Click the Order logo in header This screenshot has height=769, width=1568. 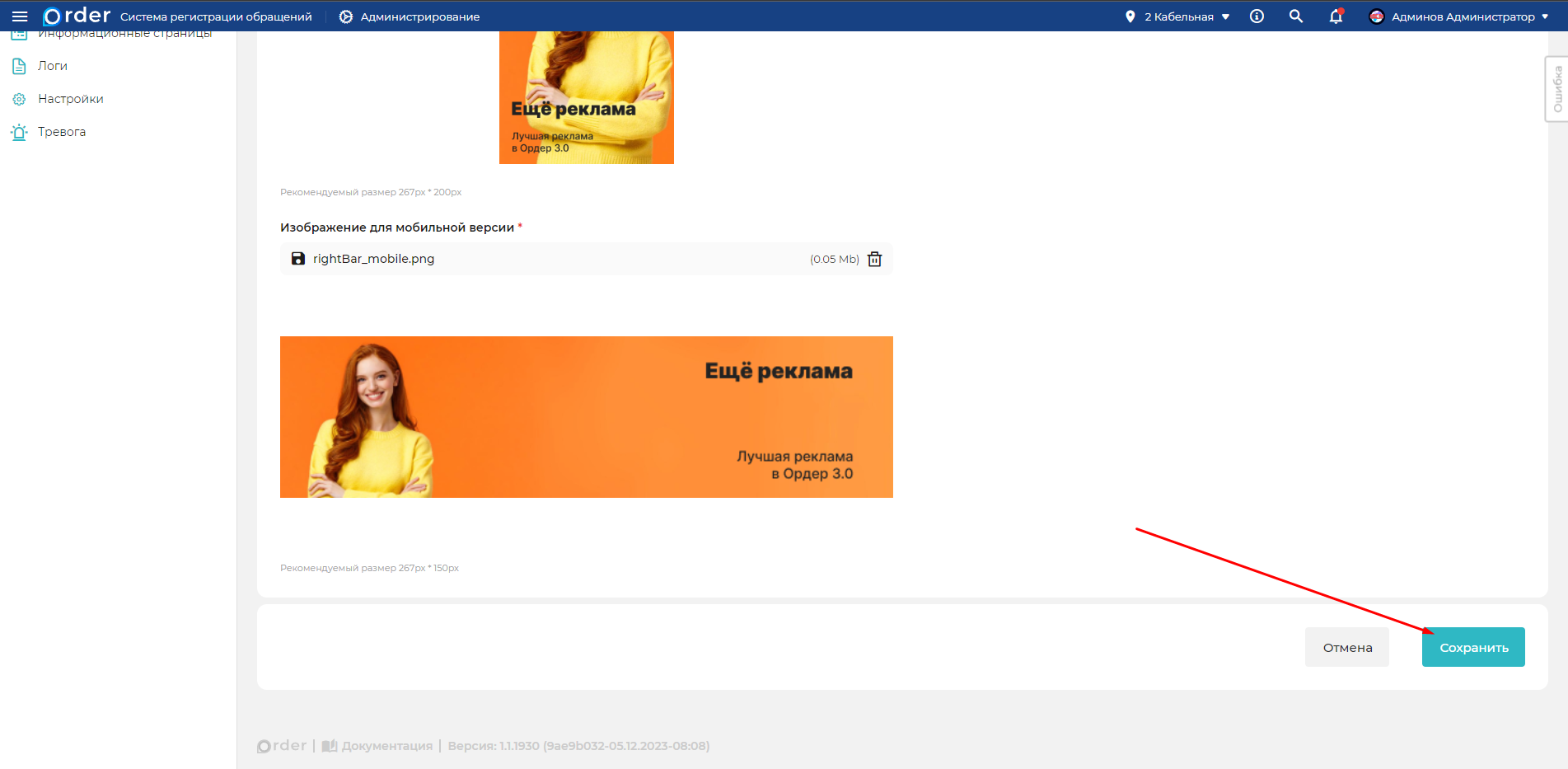coord(77,16)
